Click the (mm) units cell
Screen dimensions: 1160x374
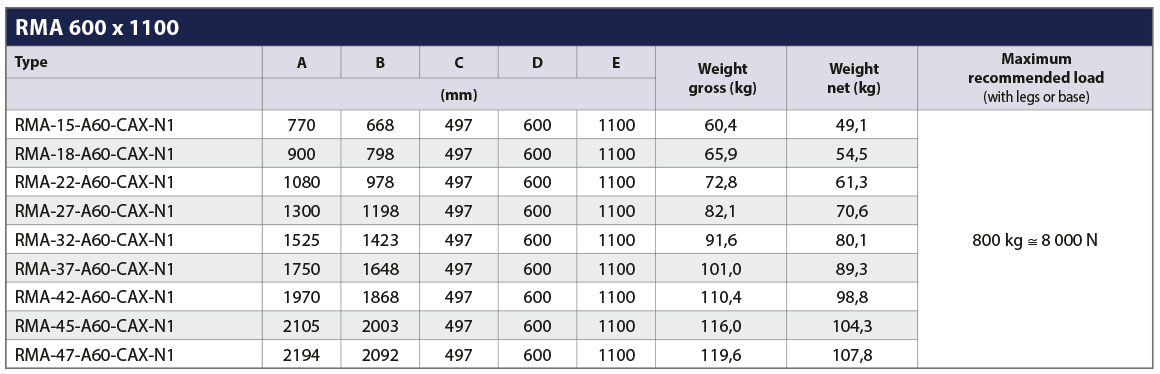(459, 95)
